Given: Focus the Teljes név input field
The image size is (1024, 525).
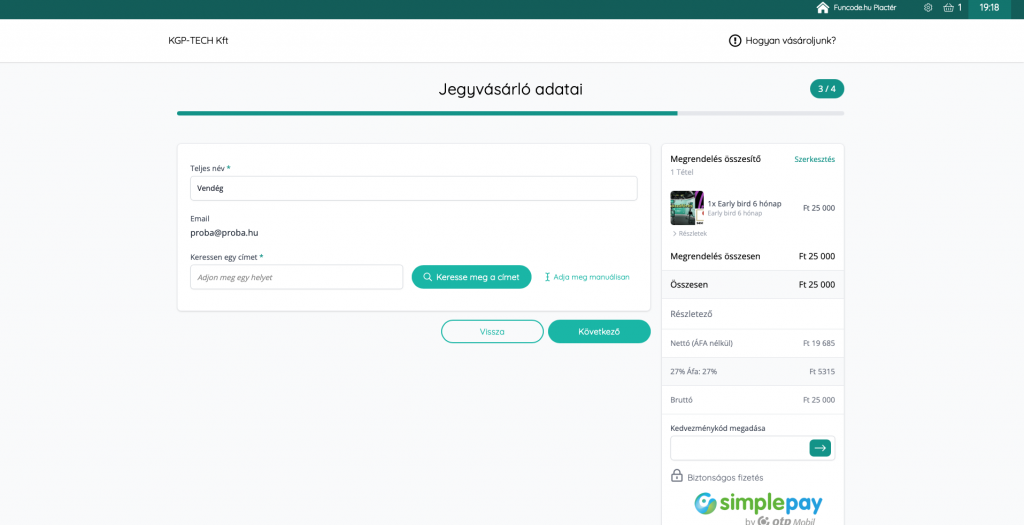Looking at the screenshot, I should click(x=413, y=188).
